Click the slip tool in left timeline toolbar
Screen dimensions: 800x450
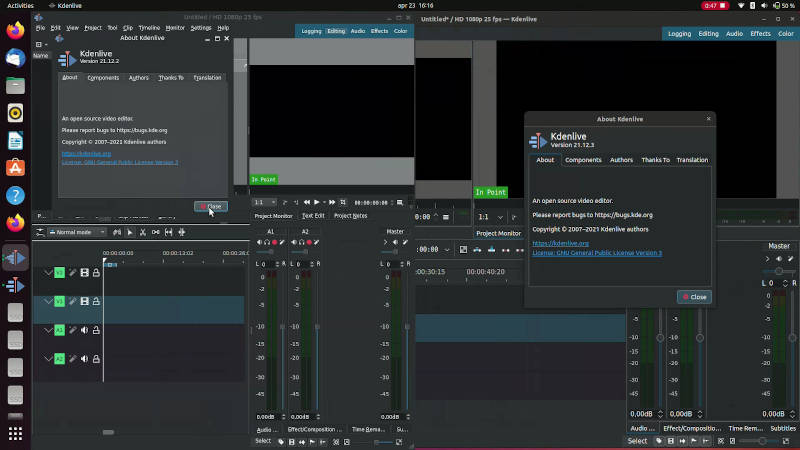coord(168,232)
